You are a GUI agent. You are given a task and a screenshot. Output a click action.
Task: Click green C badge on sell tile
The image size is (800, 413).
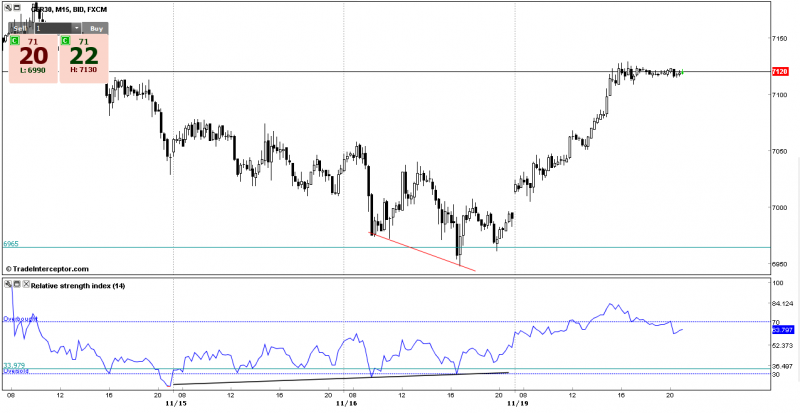pyautogui.click(x=15, y=41)
